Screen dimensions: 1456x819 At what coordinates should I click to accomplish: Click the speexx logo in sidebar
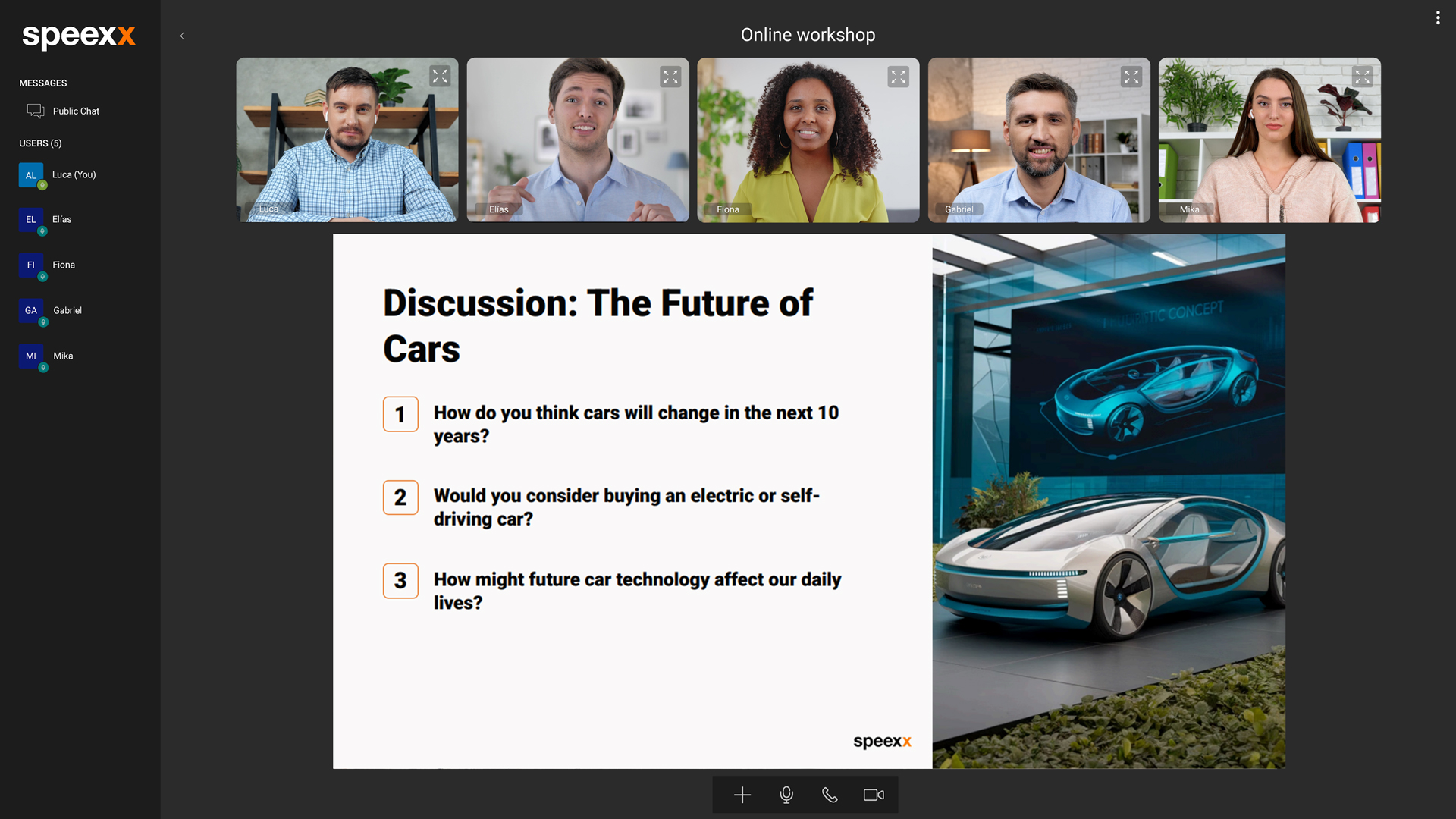click(x=79, y=36)
